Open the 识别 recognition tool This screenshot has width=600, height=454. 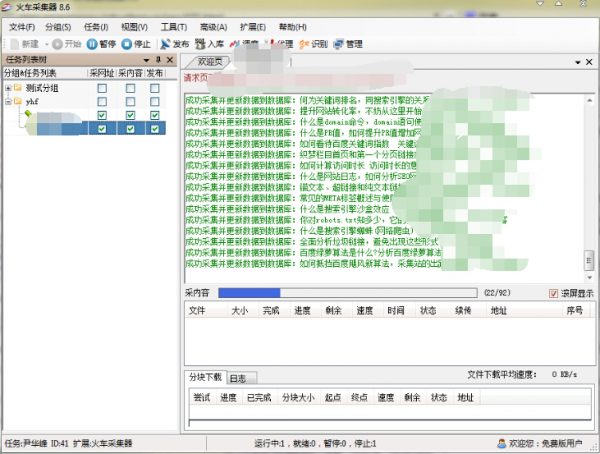(304, 44)
